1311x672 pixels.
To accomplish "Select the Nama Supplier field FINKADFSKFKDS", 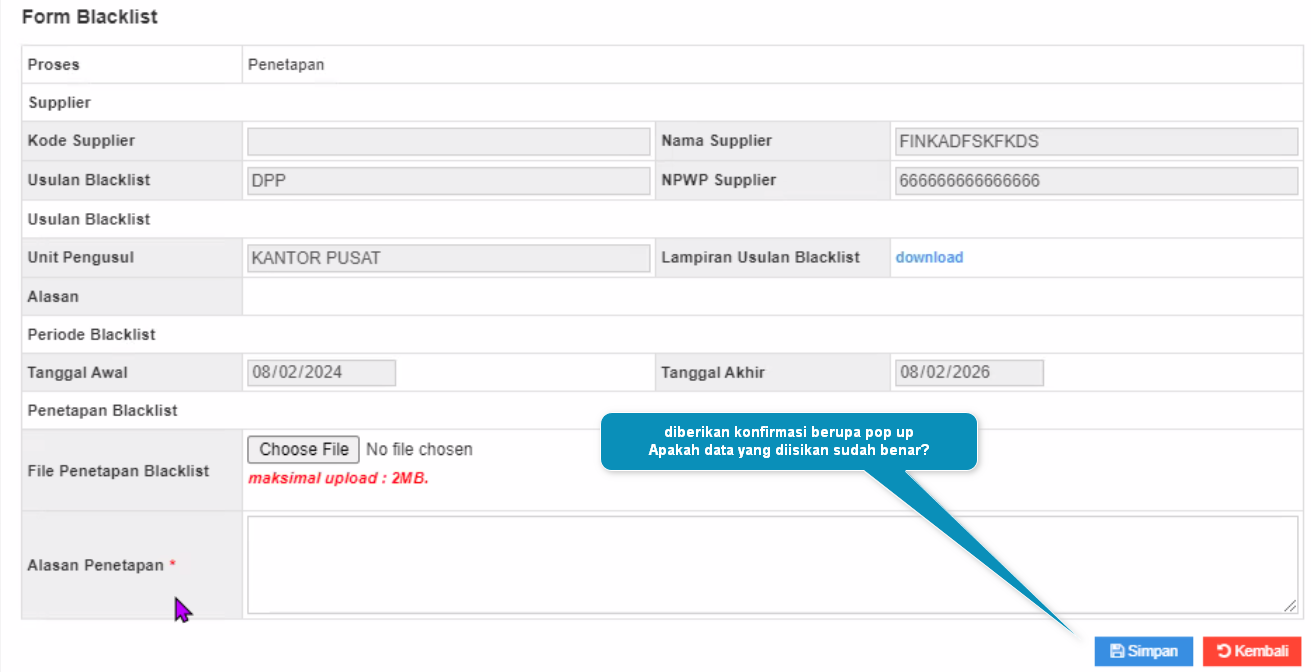I will click(x=1096, y=141).
